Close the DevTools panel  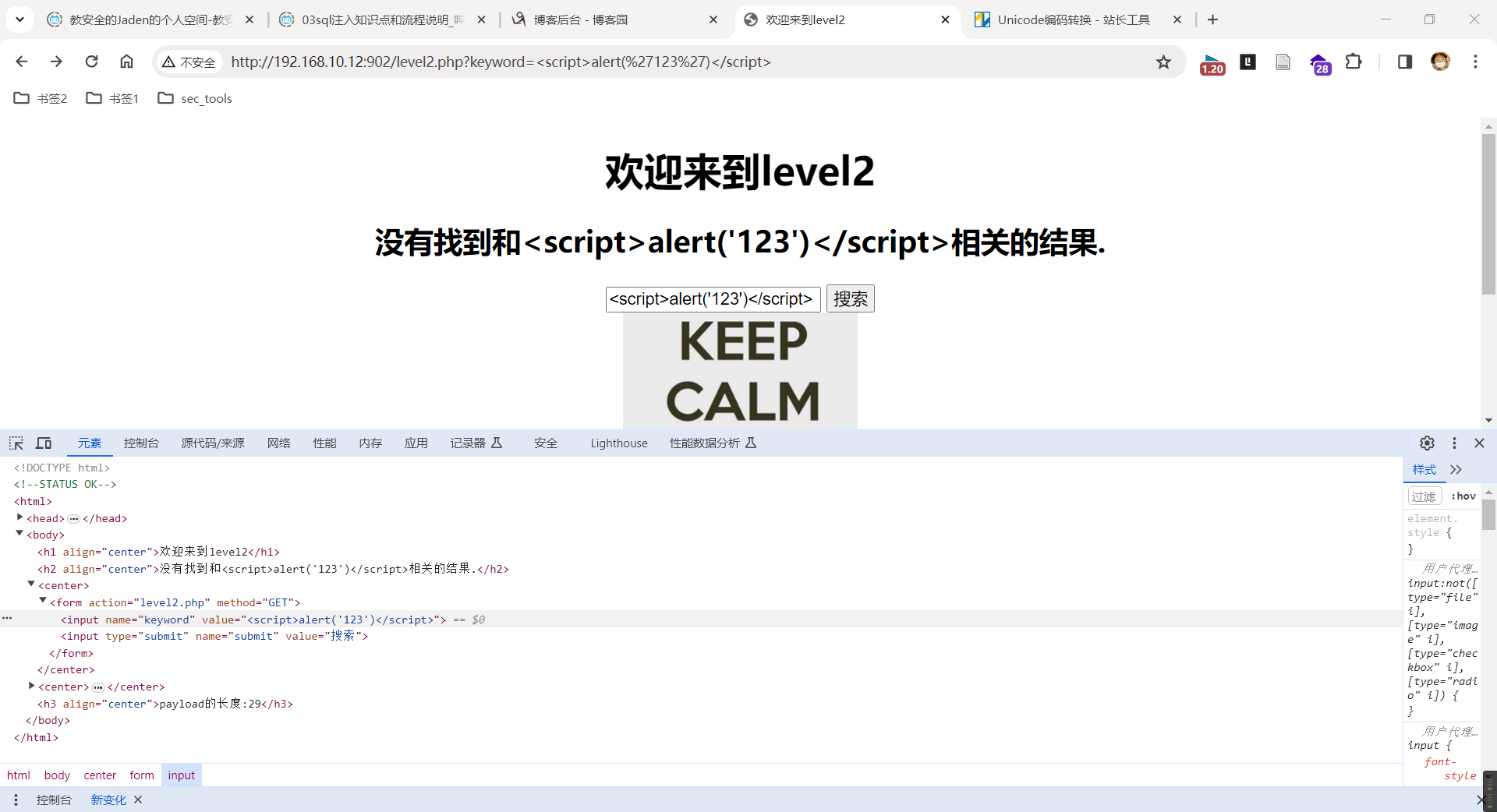click(1479, 443)
